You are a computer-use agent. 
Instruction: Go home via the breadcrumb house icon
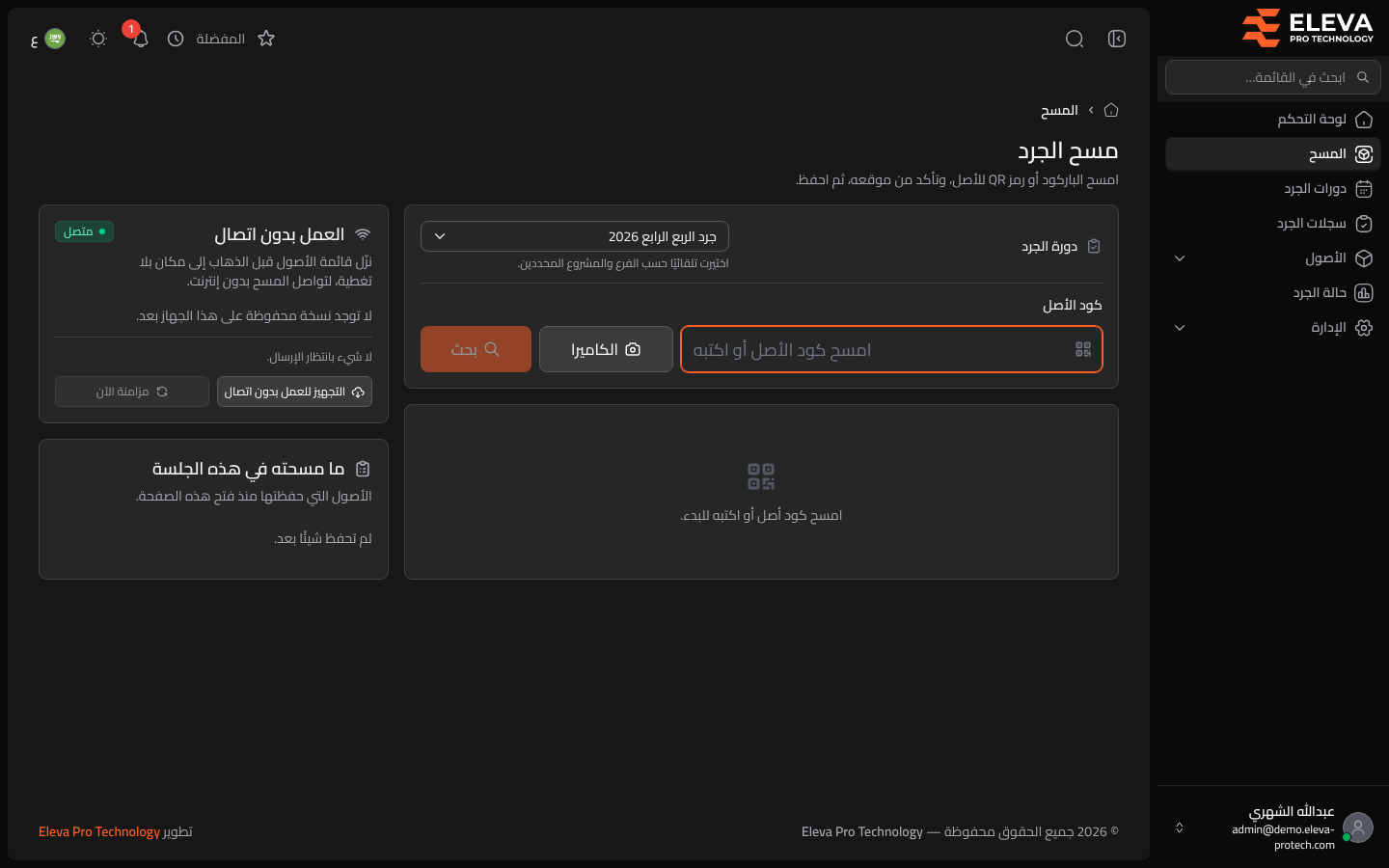1111,110
